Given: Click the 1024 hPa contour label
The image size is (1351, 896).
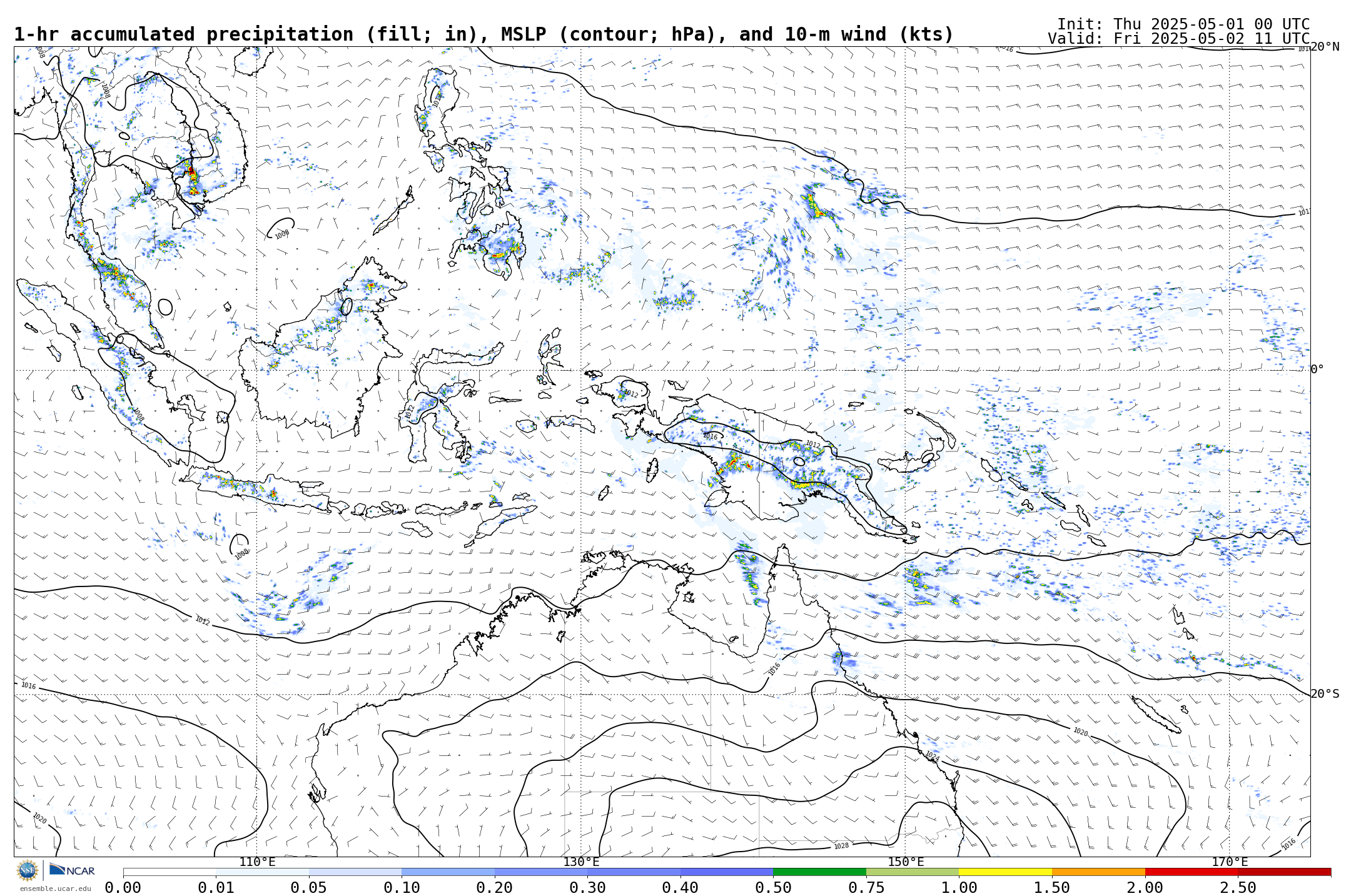Looking at the screenshot, I should (932, 756).
